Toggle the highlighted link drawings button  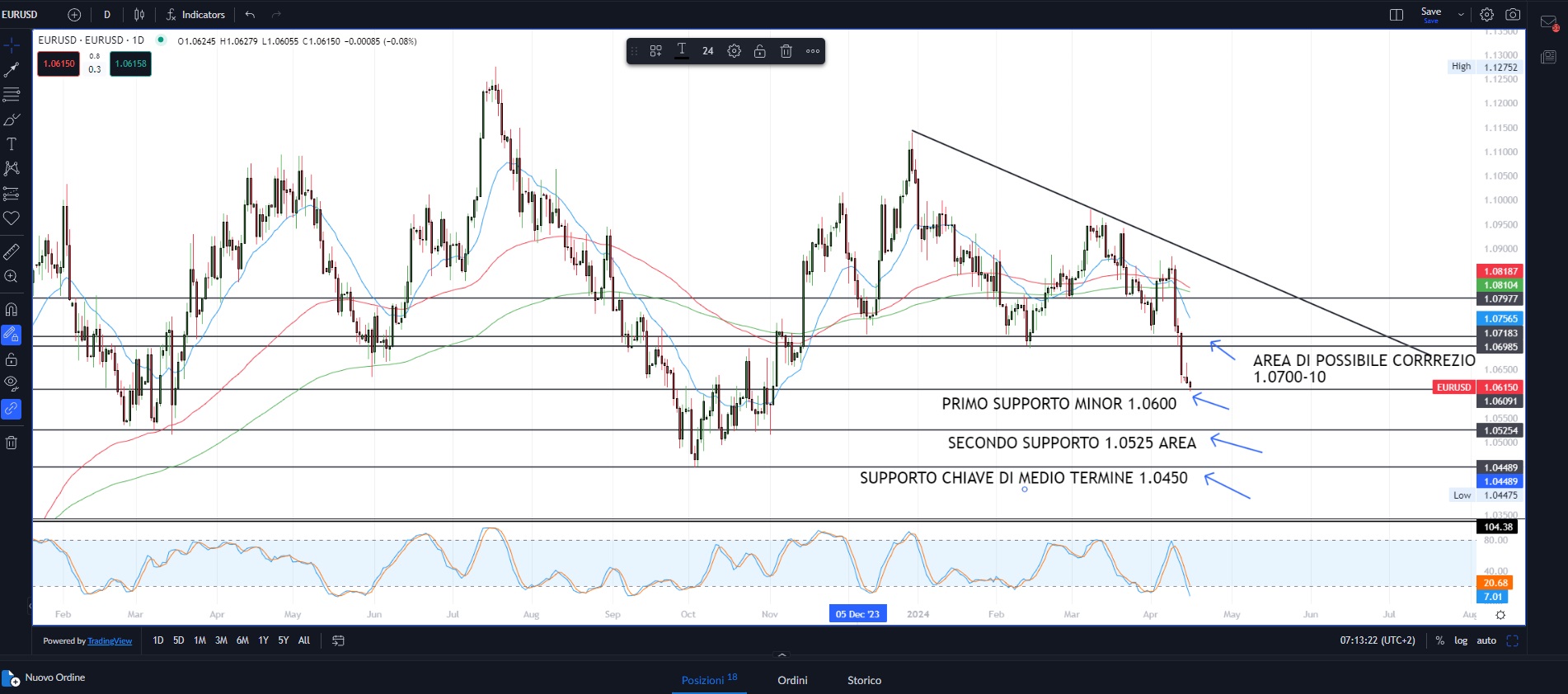[12, 408]
